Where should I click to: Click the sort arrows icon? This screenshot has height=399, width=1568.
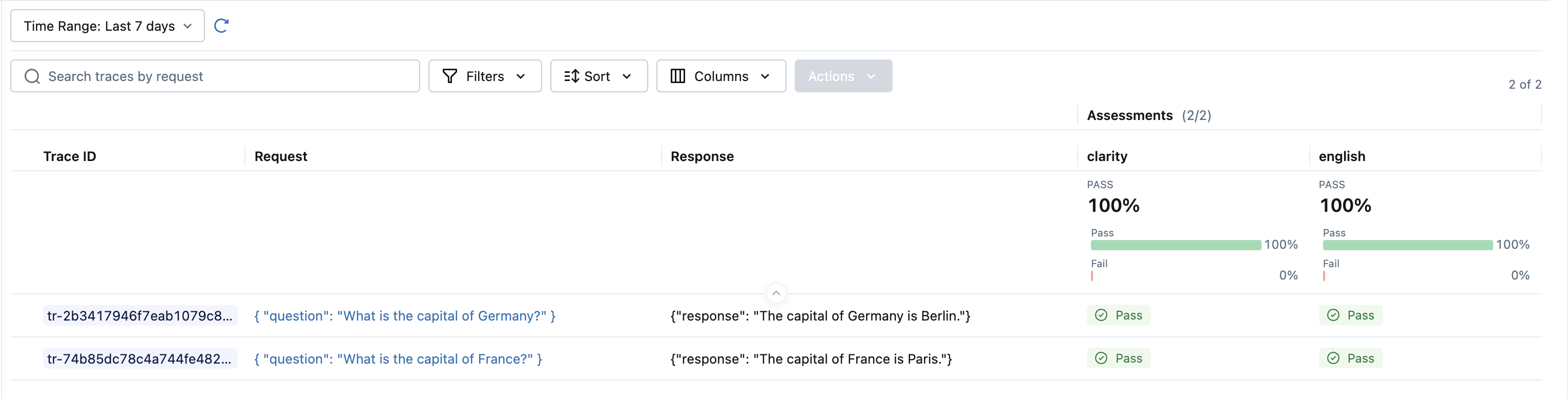(571, 76)
